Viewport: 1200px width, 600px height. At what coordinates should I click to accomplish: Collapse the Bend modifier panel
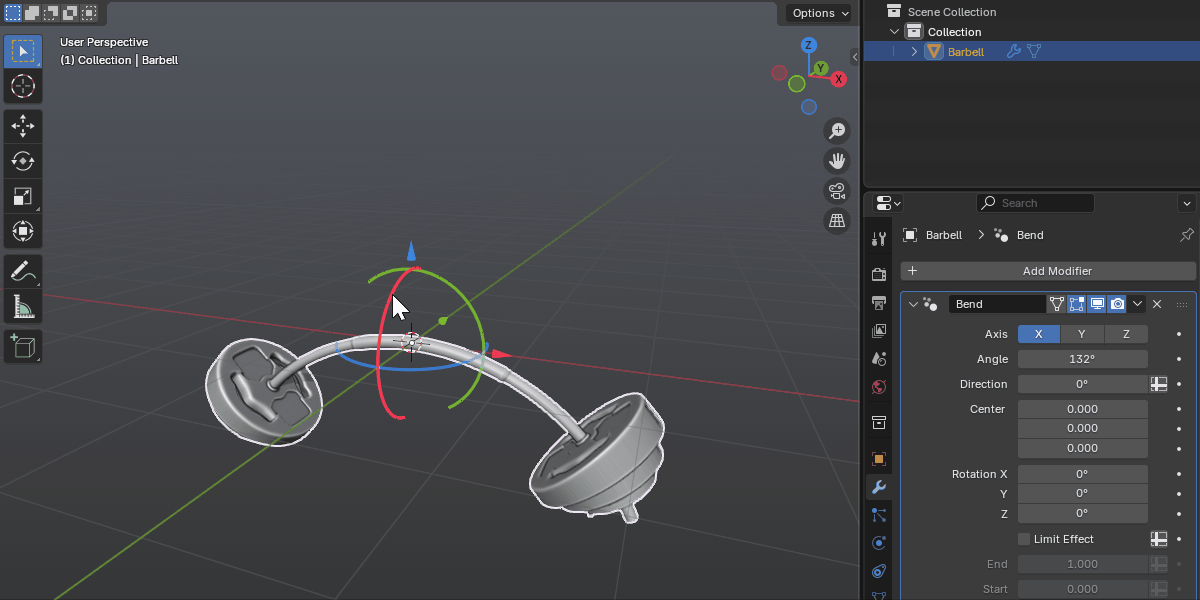(913, 304)
